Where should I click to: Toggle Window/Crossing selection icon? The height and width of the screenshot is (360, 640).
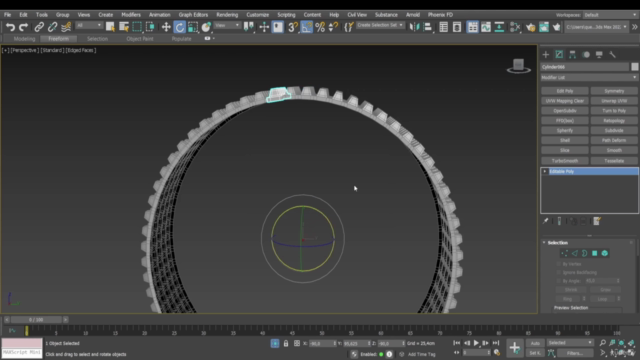(150, 27)
